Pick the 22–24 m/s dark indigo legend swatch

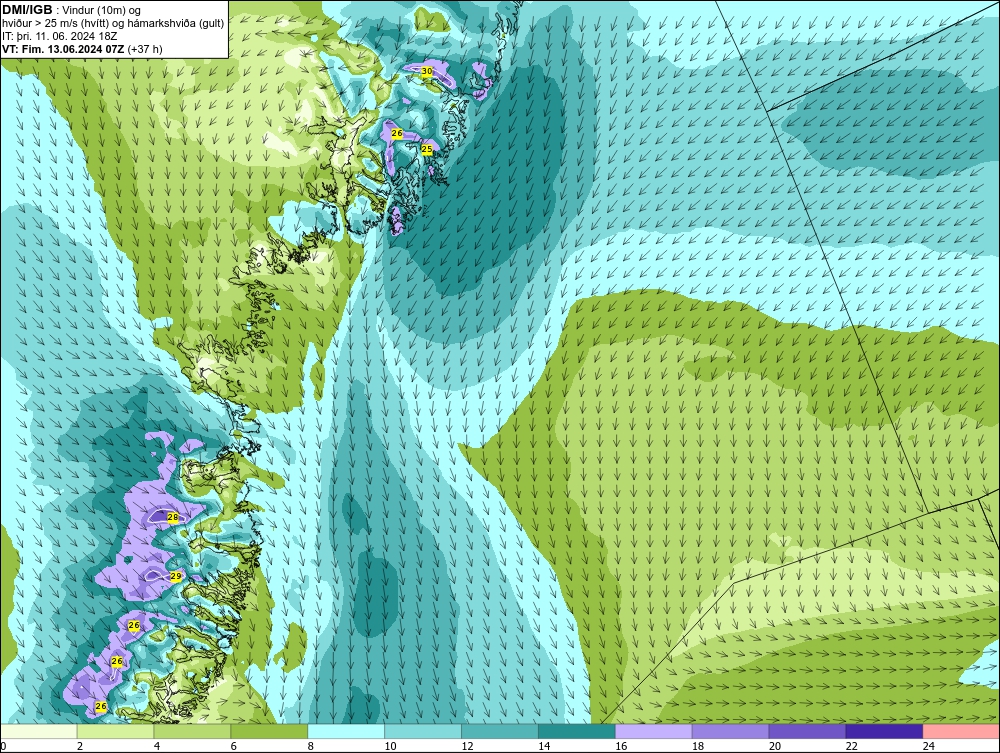(x=884, y=731)
